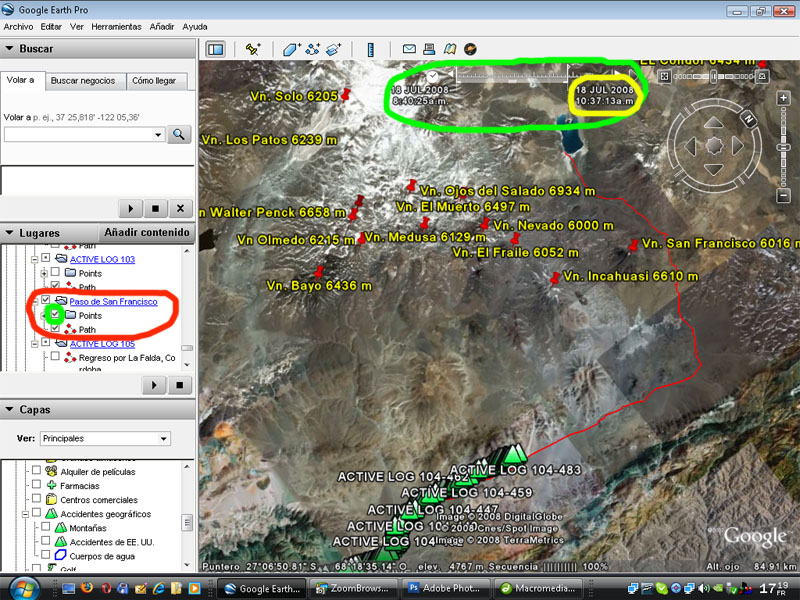This screenshot has width=800, height=600.
Task: Open the Herramientas menu
Action: (x=116, y=27)
